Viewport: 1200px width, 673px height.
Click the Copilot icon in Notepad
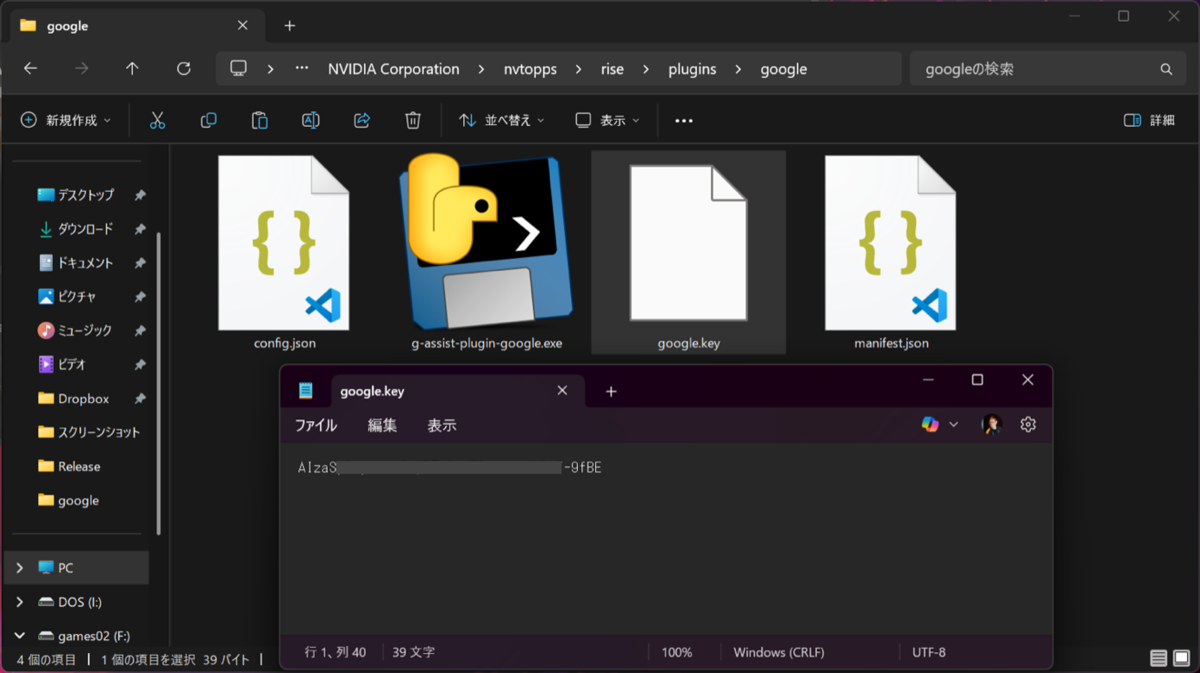click(x=930, y=424)
